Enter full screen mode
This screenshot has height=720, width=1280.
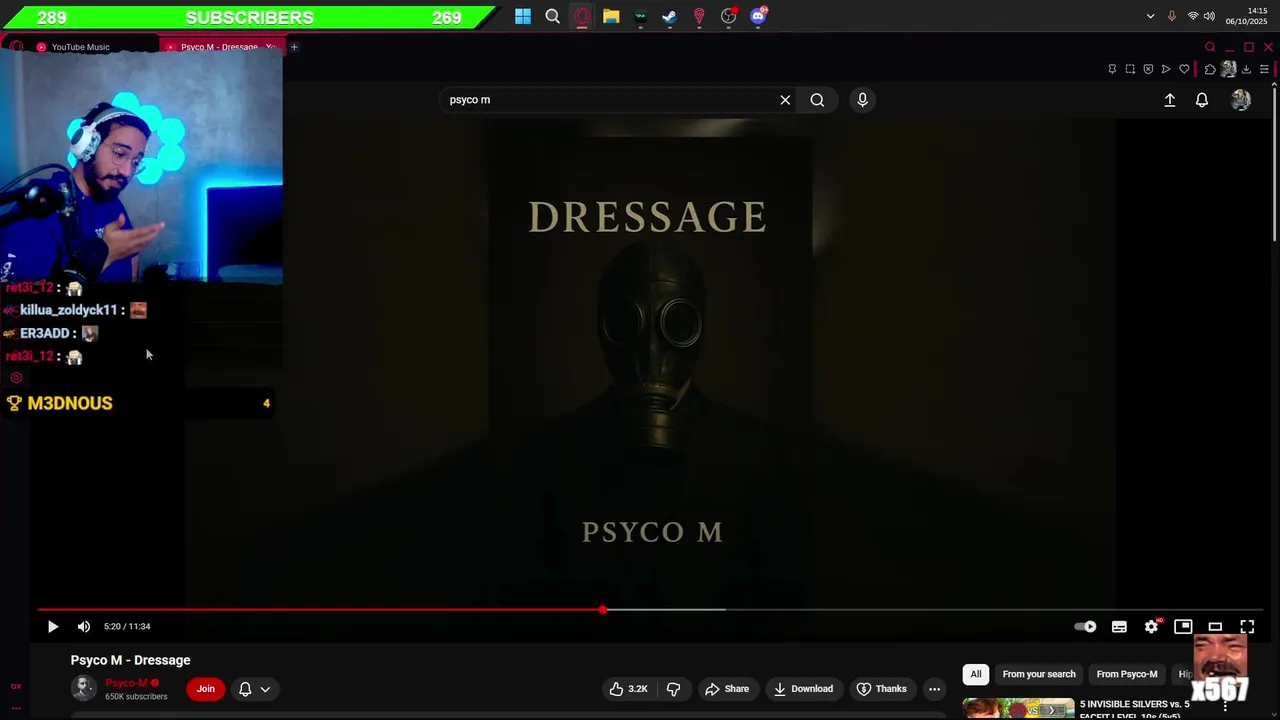(x=1247, y=626)
